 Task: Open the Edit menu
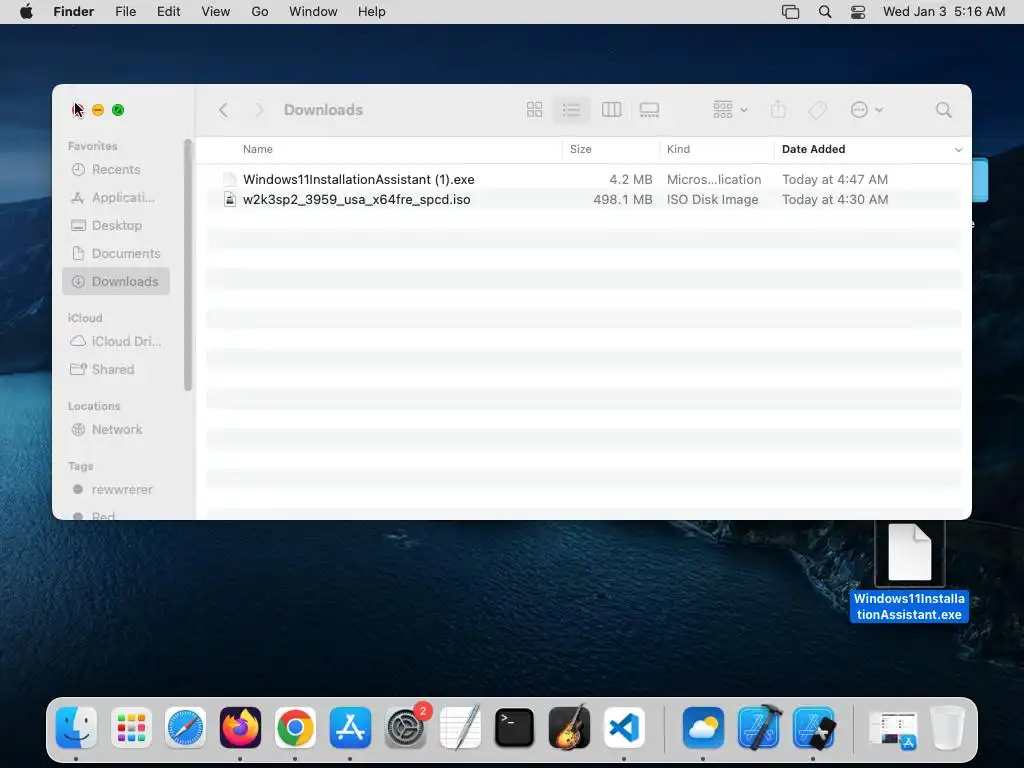[x=168, y=12]
